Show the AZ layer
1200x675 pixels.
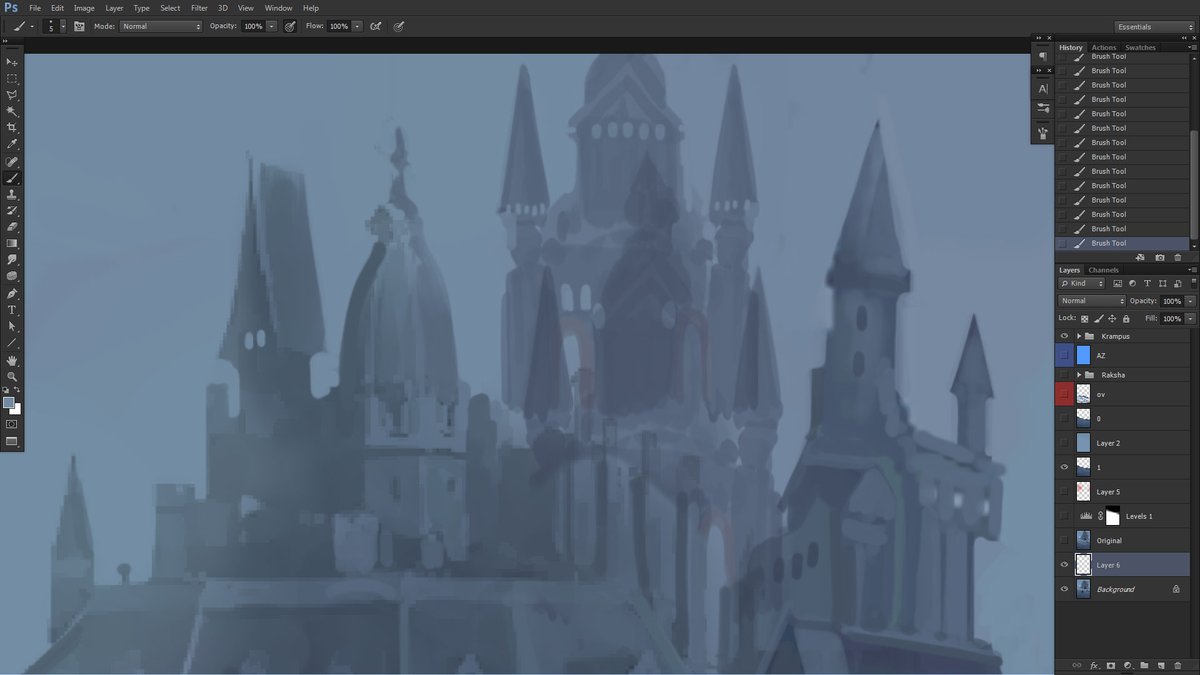[1064, 355]
